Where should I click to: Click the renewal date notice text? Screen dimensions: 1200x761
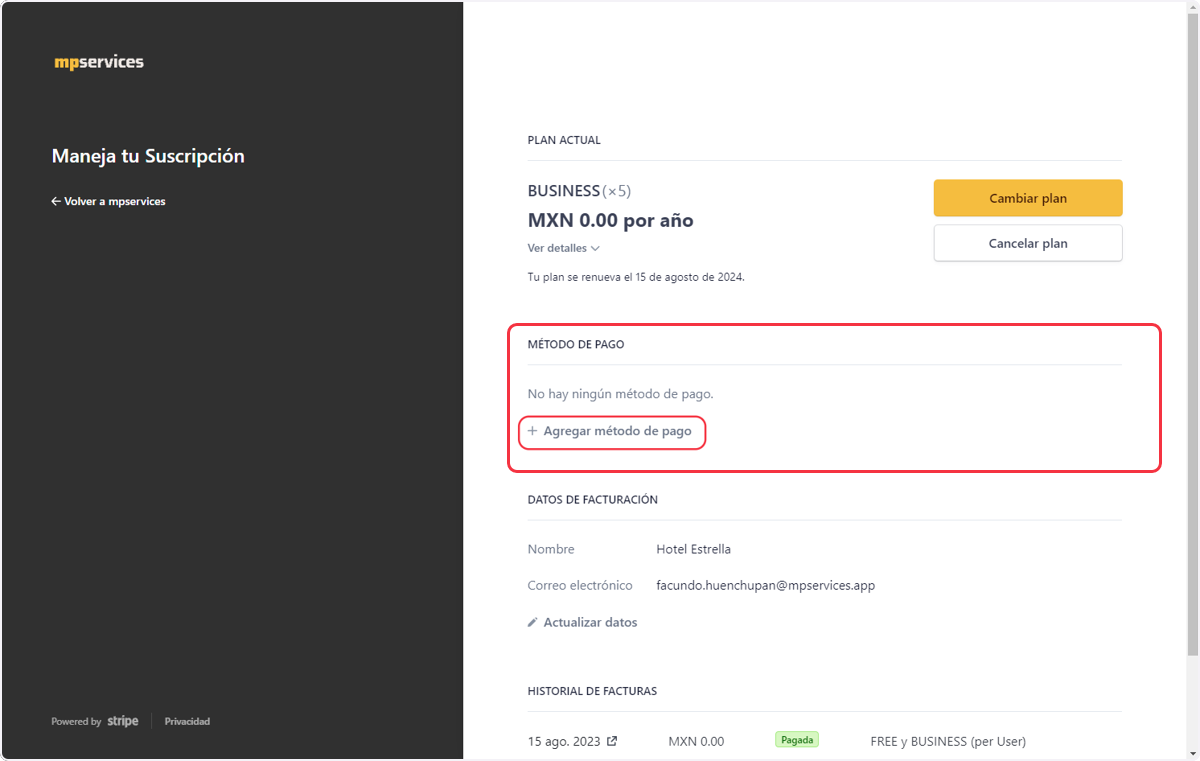click(636, 277)
